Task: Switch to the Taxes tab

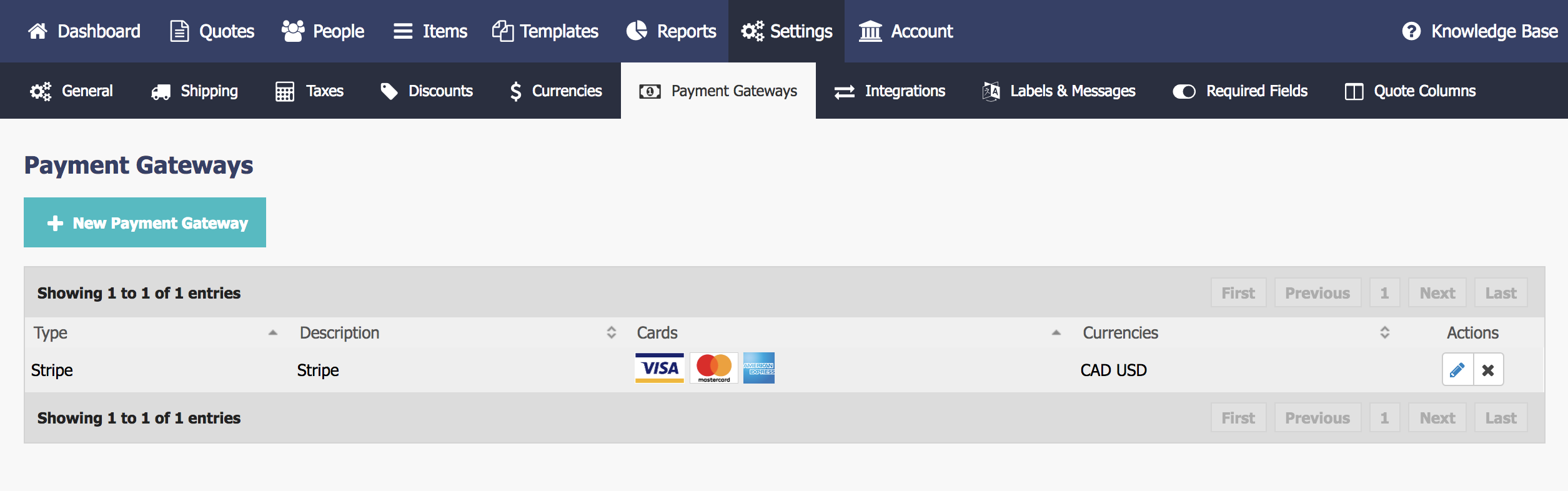Action: tap(310, 91)
